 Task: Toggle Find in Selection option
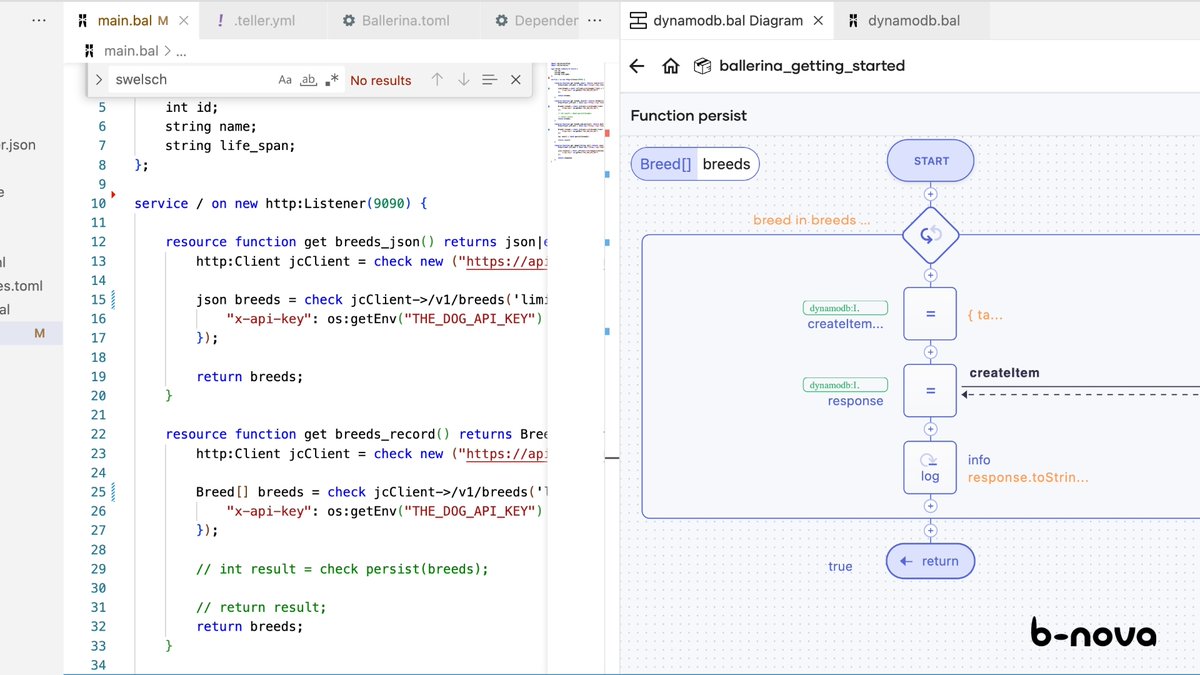pos(489,80)
